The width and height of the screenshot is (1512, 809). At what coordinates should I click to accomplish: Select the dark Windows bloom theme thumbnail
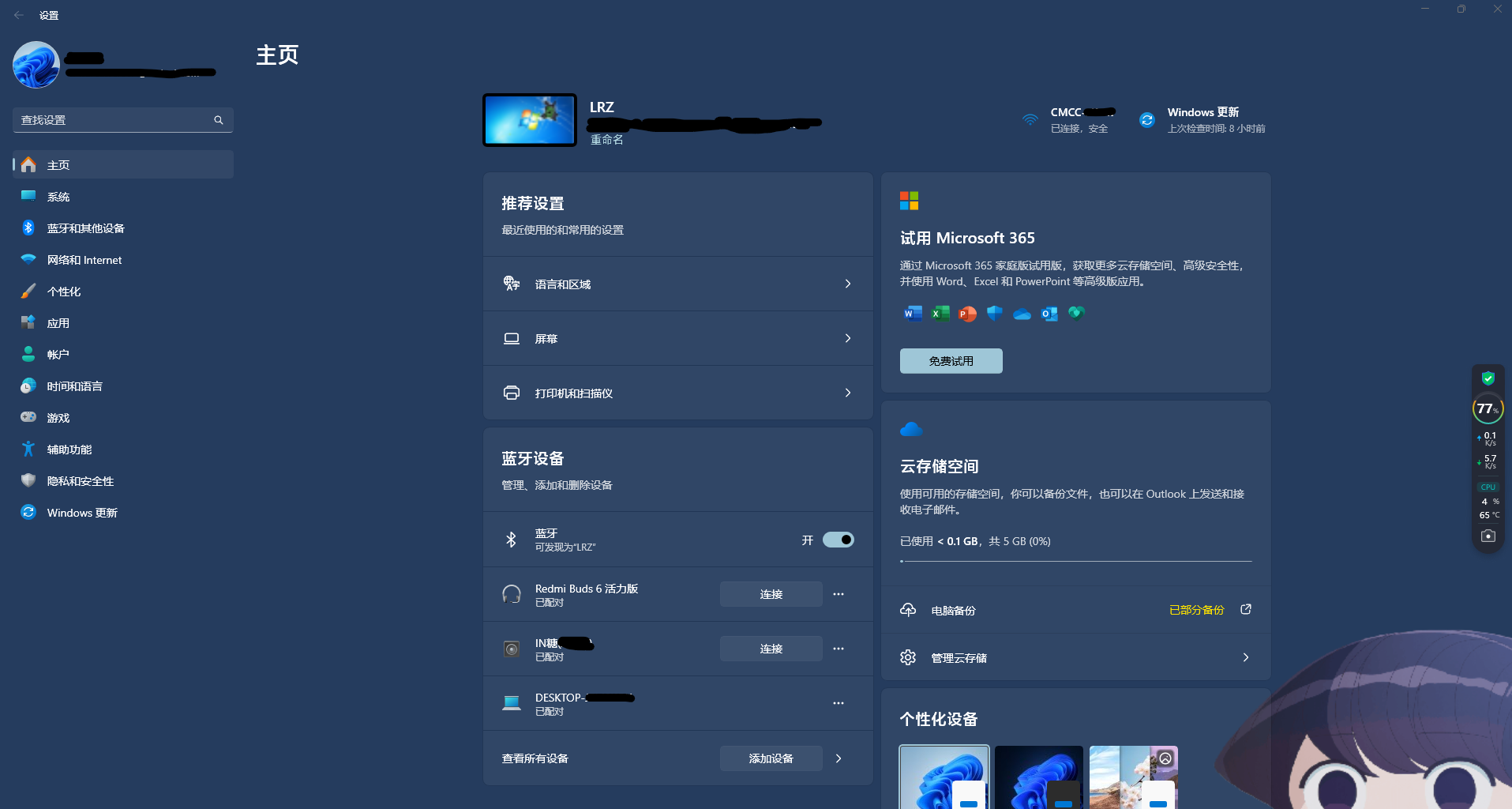pyautogui.click(x=1038, y=777)
